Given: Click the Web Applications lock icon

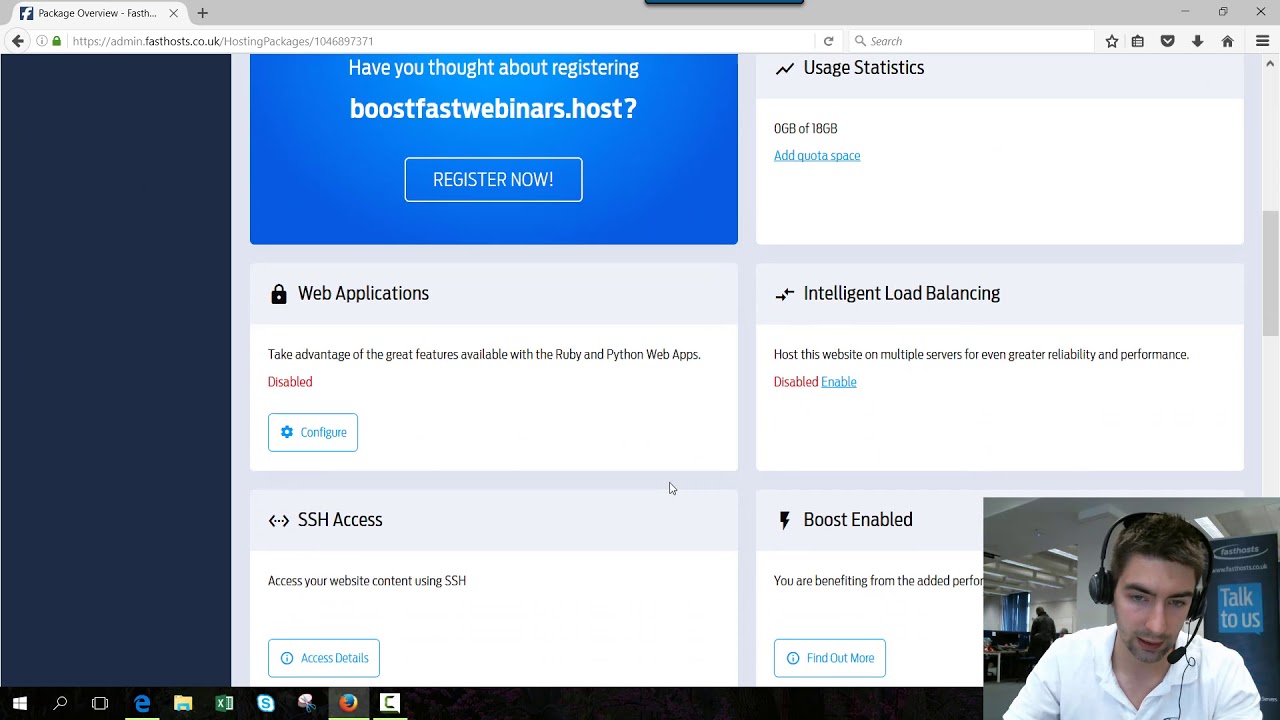Looking at the screenshot, I should 279,294.
